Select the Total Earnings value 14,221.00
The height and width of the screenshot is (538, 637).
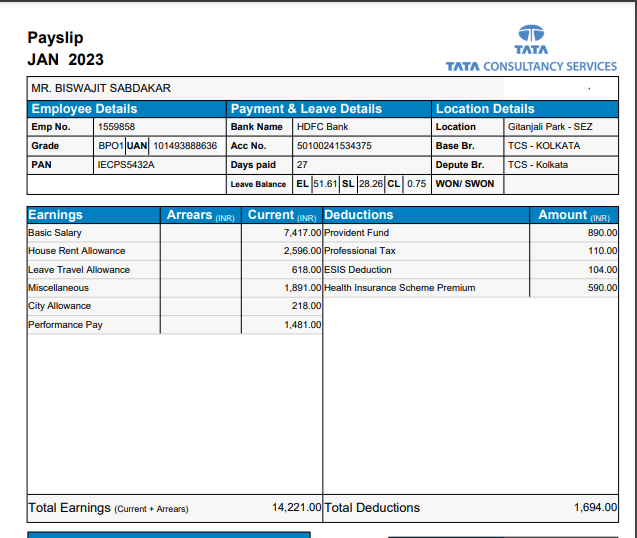296,508
